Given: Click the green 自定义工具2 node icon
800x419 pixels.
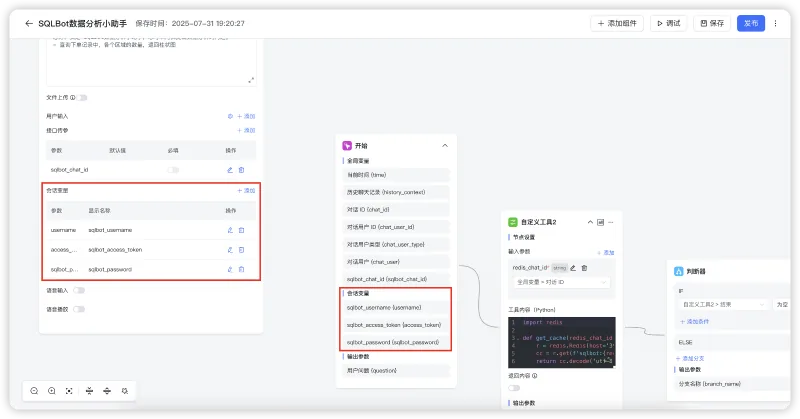Looking at the screenshot, I should pos(513,222).
